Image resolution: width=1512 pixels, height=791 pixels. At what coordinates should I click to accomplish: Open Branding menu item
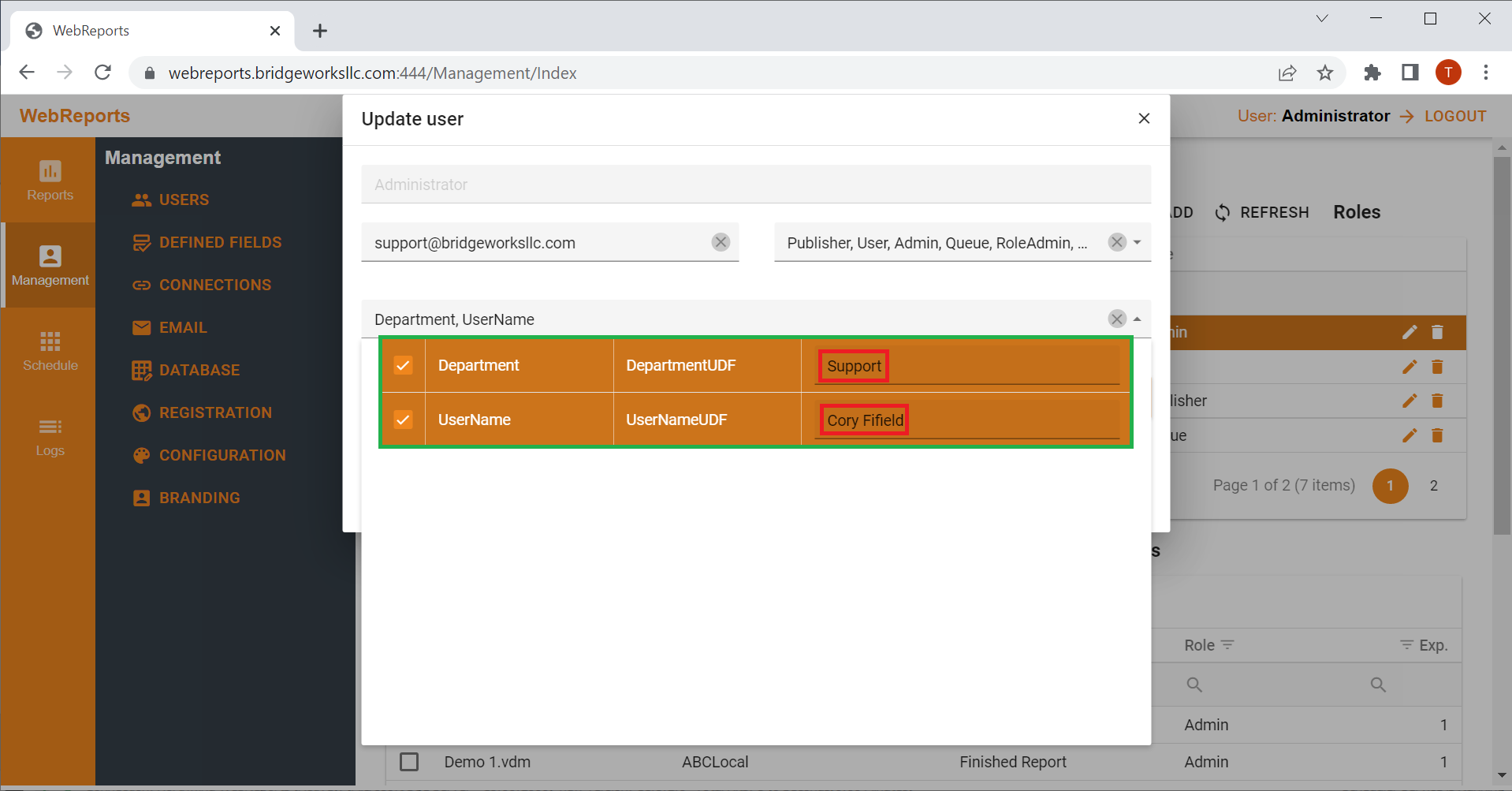186,498
